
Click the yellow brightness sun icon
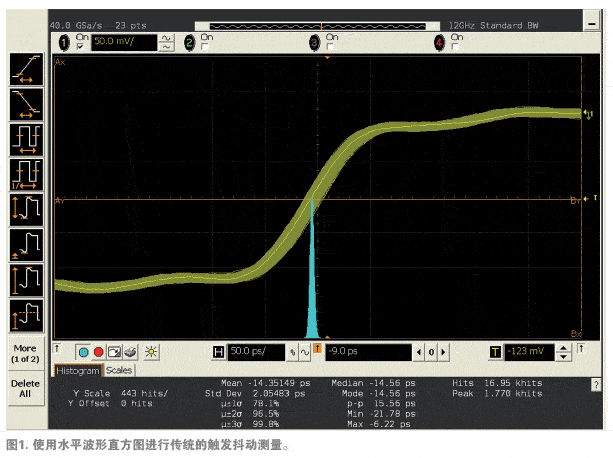[151, 352]
